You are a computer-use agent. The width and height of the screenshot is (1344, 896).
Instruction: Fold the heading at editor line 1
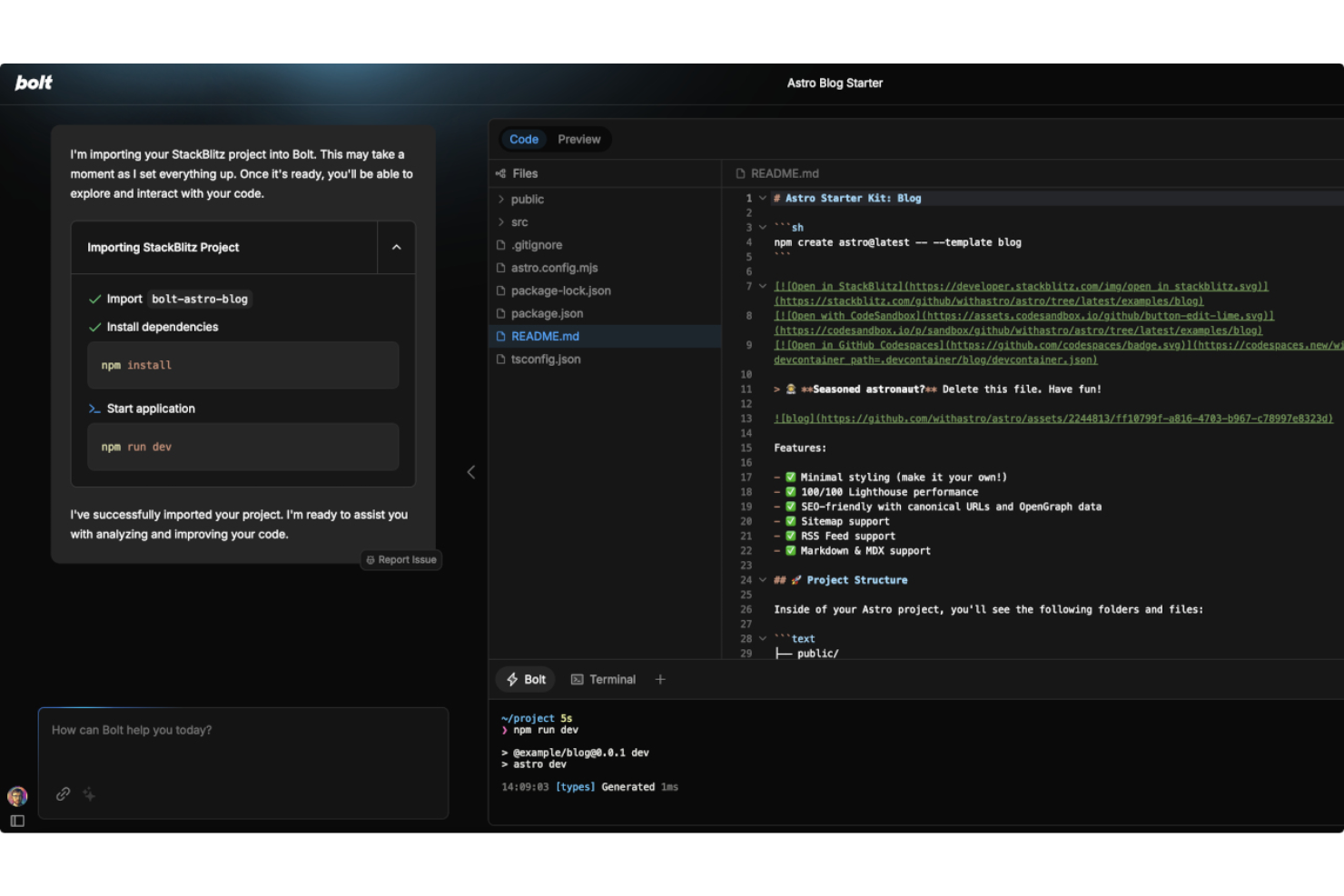click(763, 198)
